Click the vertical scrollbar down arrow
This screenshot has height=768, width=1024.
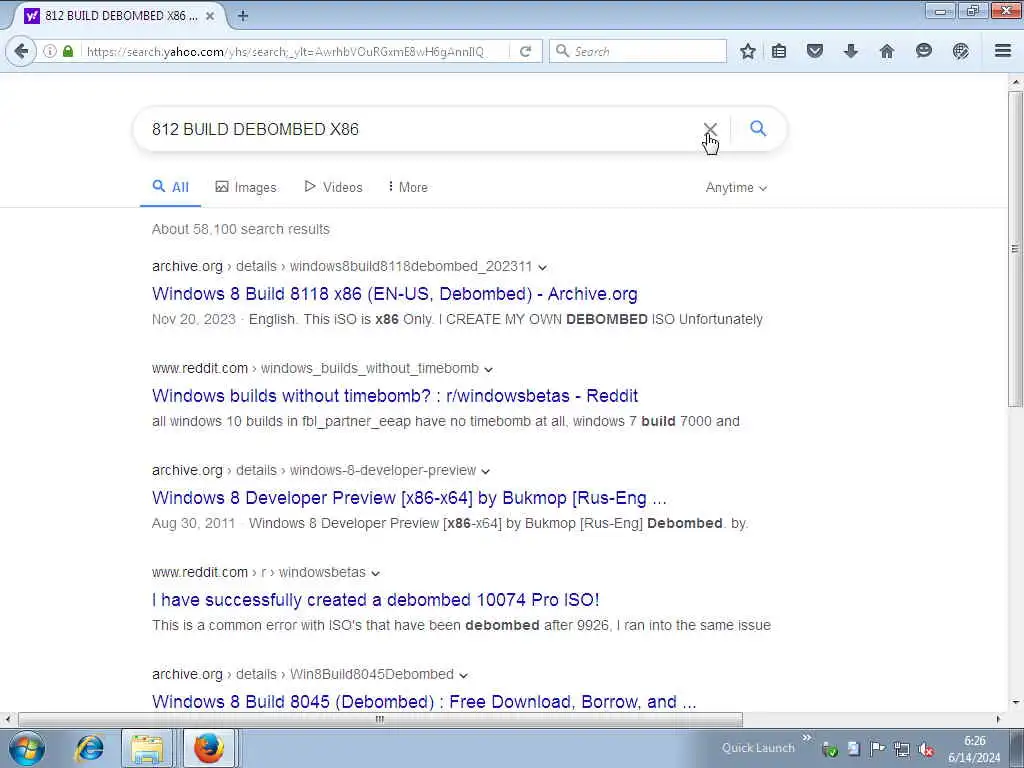[1015, 703]
